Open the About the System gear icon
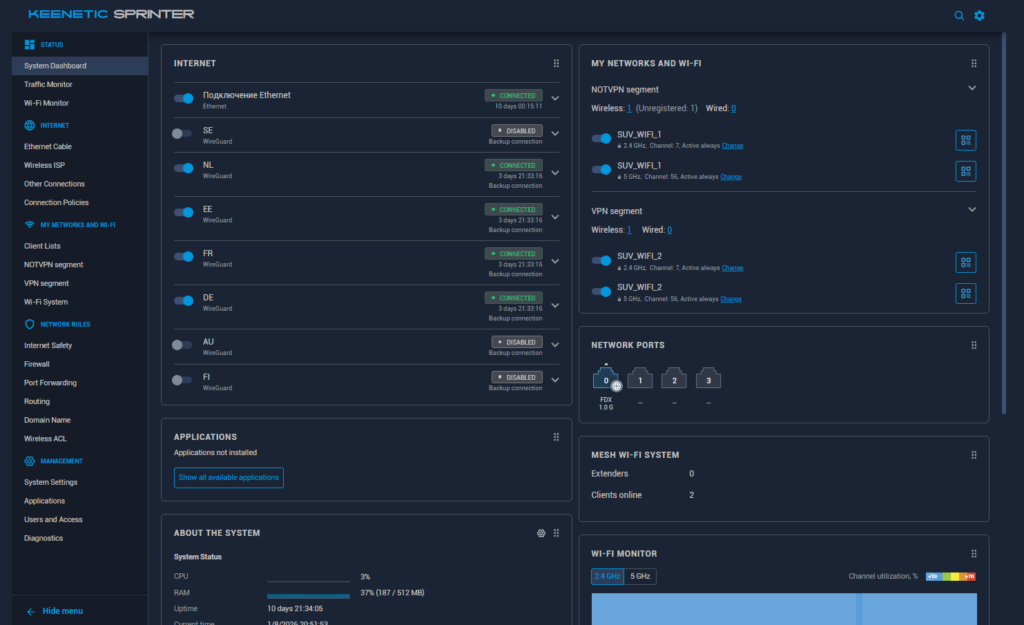 tap(541, 533)
